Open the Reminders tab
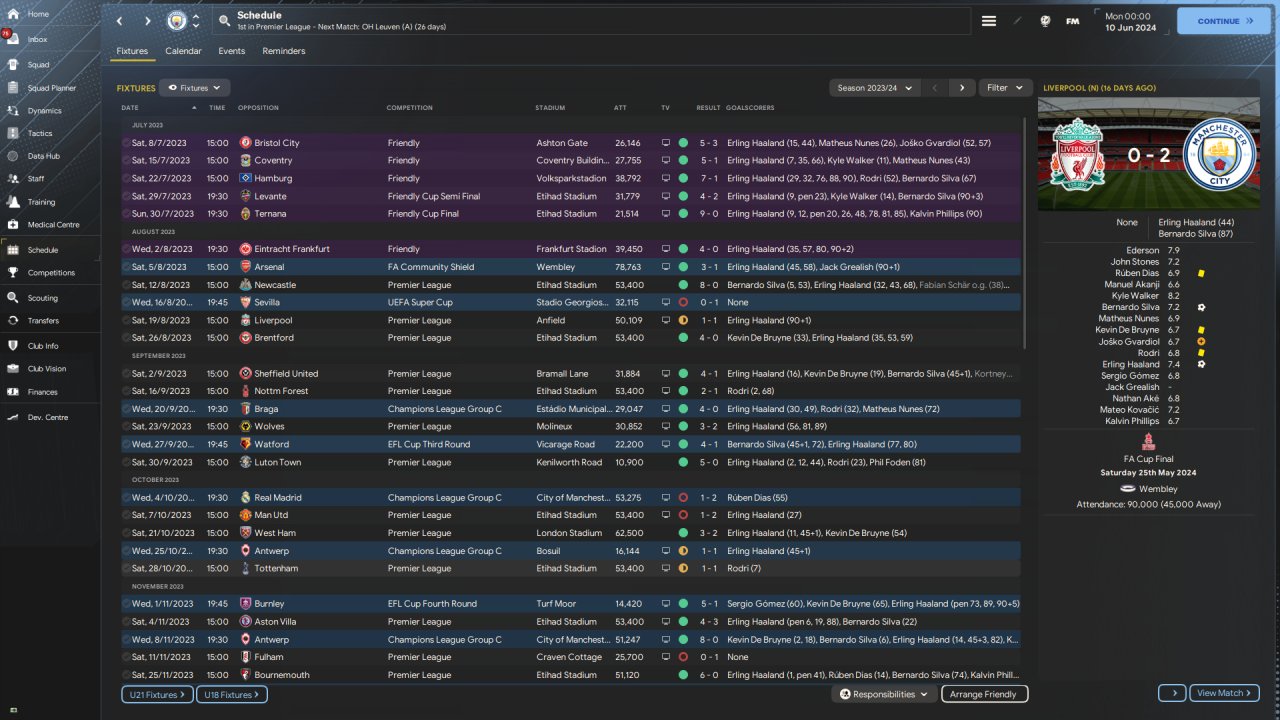The height and width of the screenshot is (720, 1280). [284, 51]
